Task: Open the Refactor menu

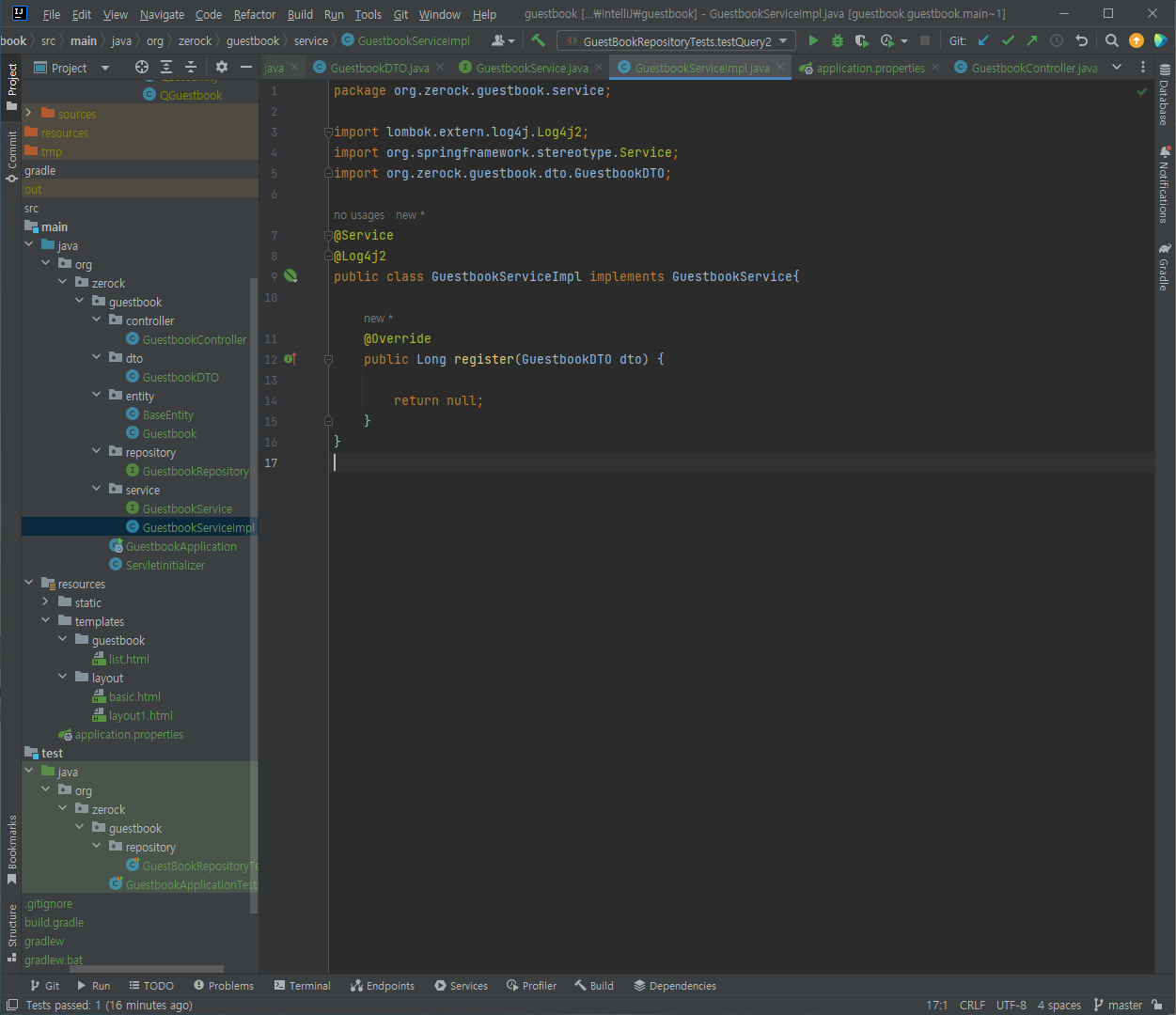Action: [x=255, y=14]
